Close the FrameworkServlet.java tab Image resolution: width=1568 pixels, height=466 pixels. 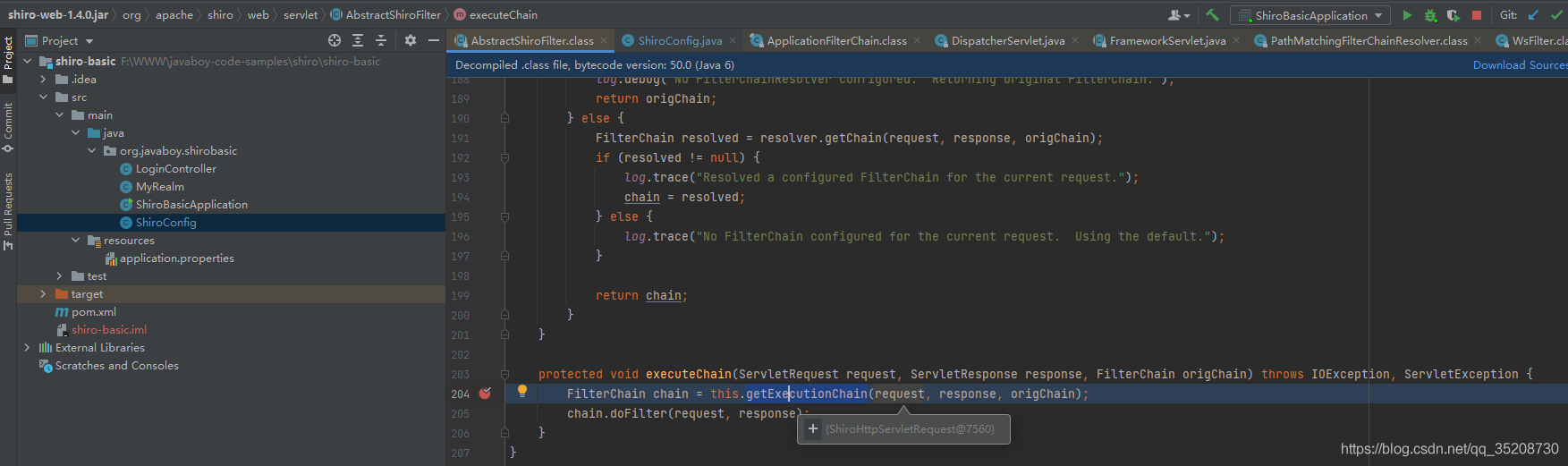pos(1236,40)
